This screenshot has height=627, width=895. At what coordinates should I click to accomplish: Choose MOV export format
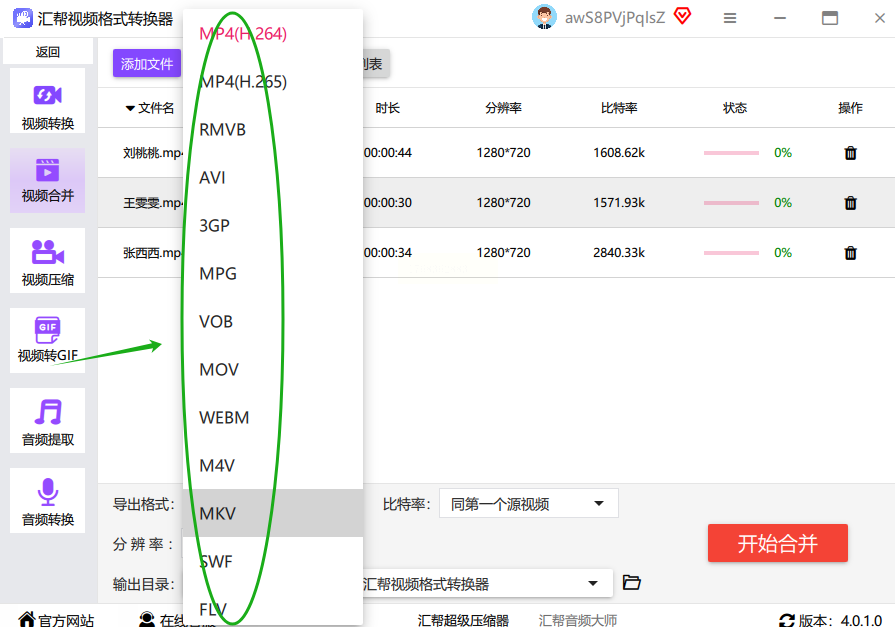(273, 369)
